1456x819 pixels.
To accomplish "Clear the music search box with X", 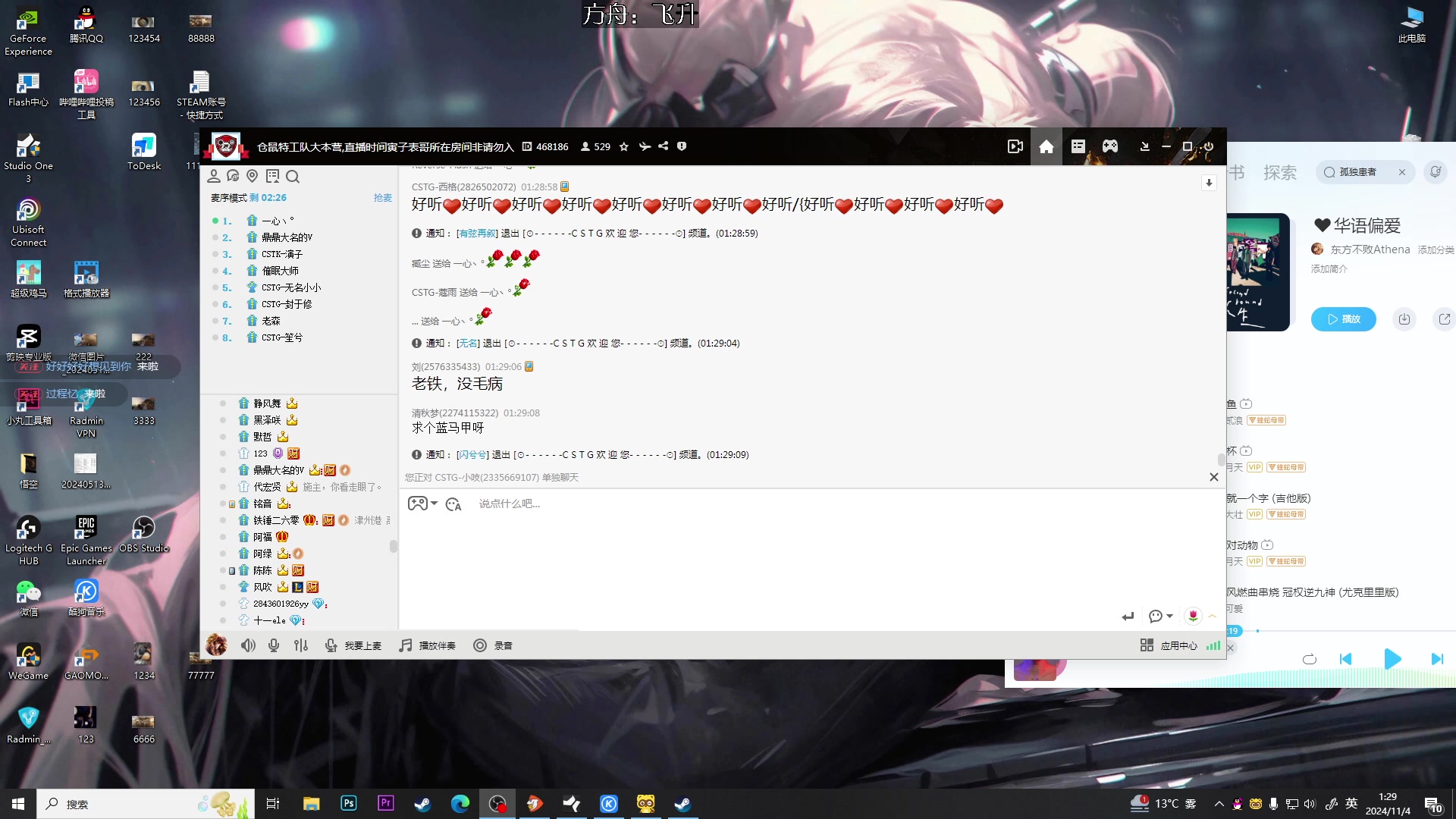I will point(1402,172).
